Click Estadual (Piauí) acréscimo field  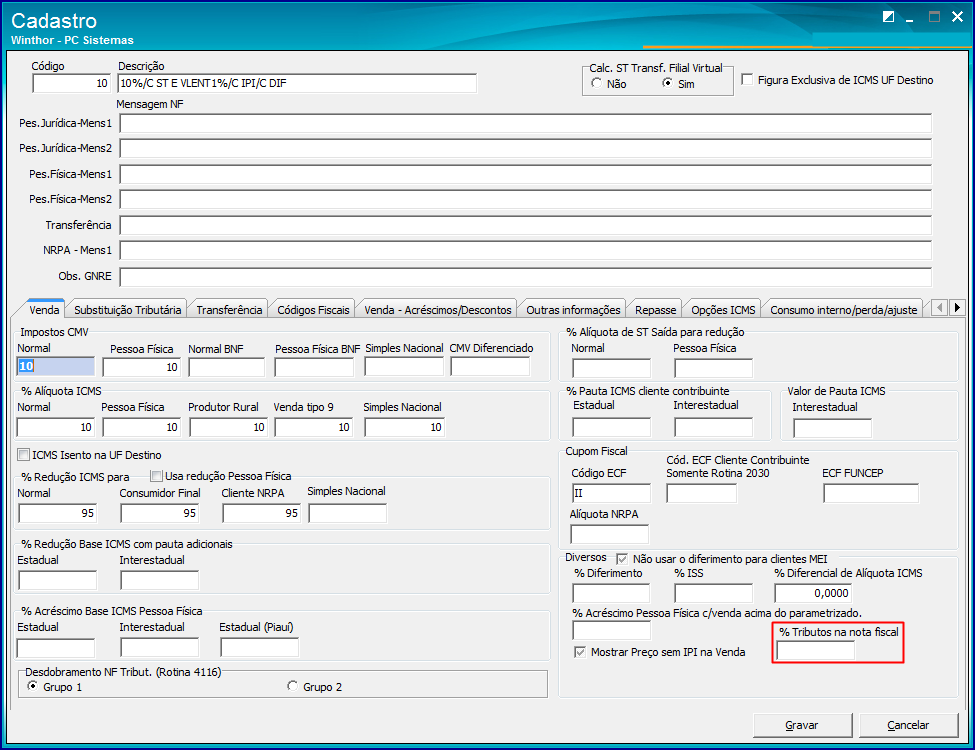point(259,647)
